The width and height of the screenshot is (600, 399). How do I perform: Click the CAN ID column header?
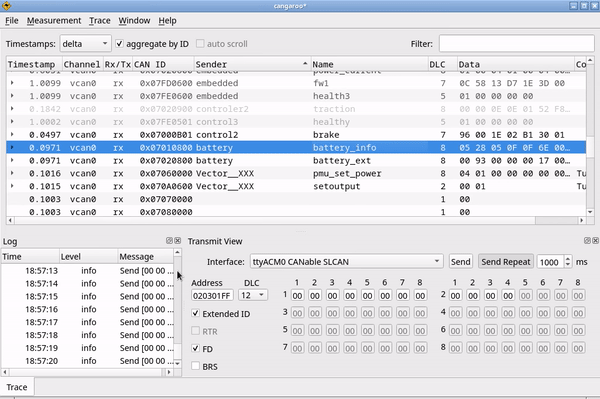163,64
